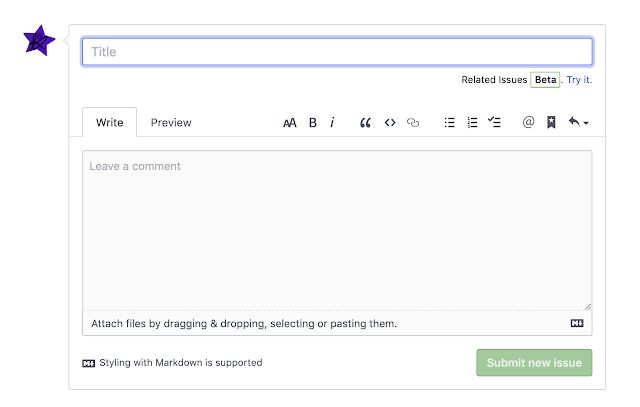This screenshot has height=407, width=640.
Task: Toggle bold text formatting
Action: click(x=312, y=123)
